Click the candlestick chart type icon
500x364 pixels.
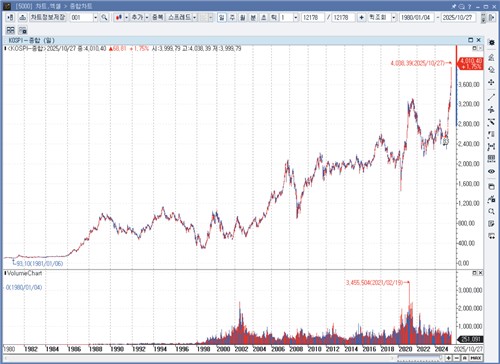point(119,17)
